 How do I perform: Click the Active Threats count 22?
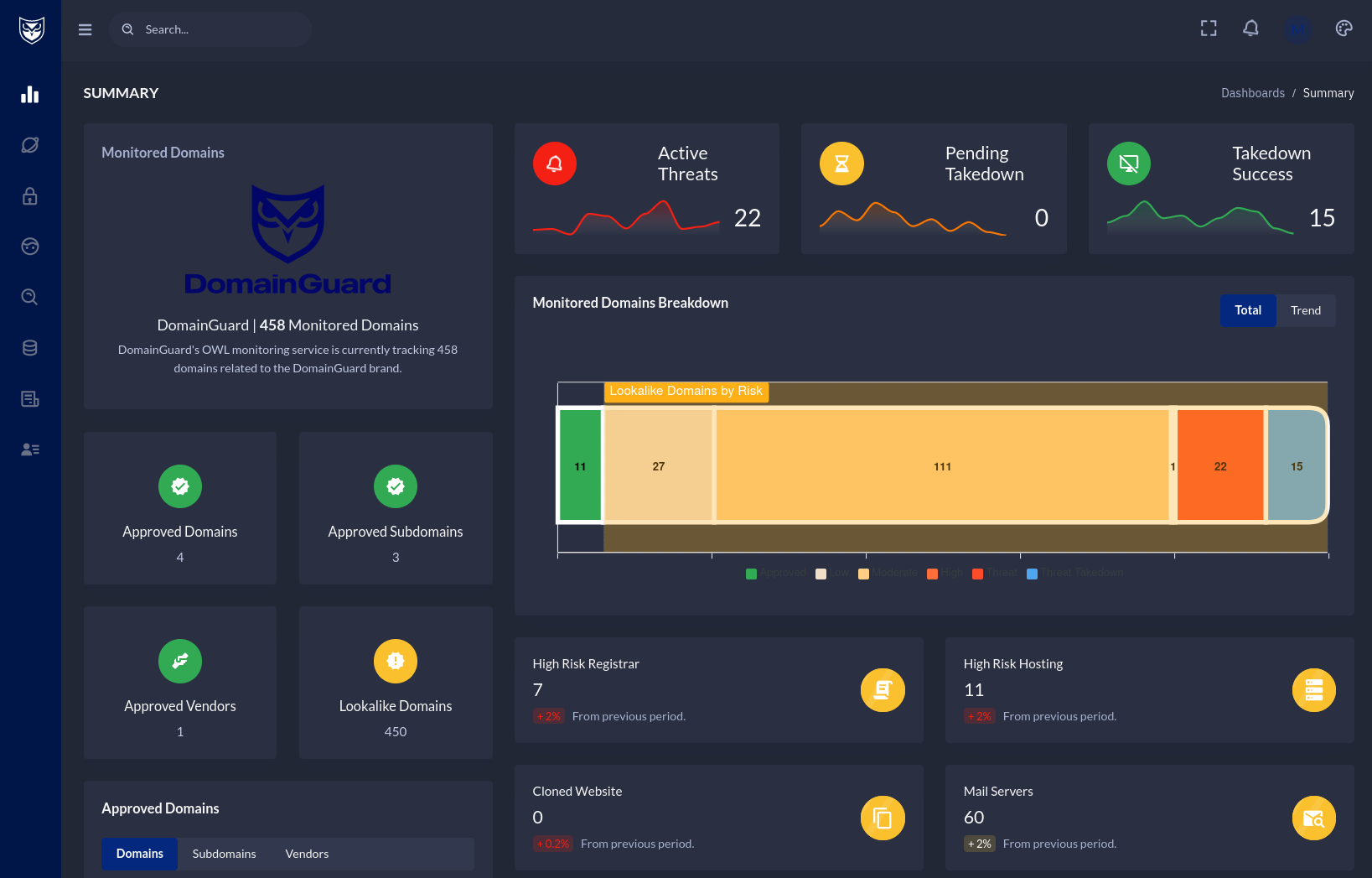coord(748,218)
